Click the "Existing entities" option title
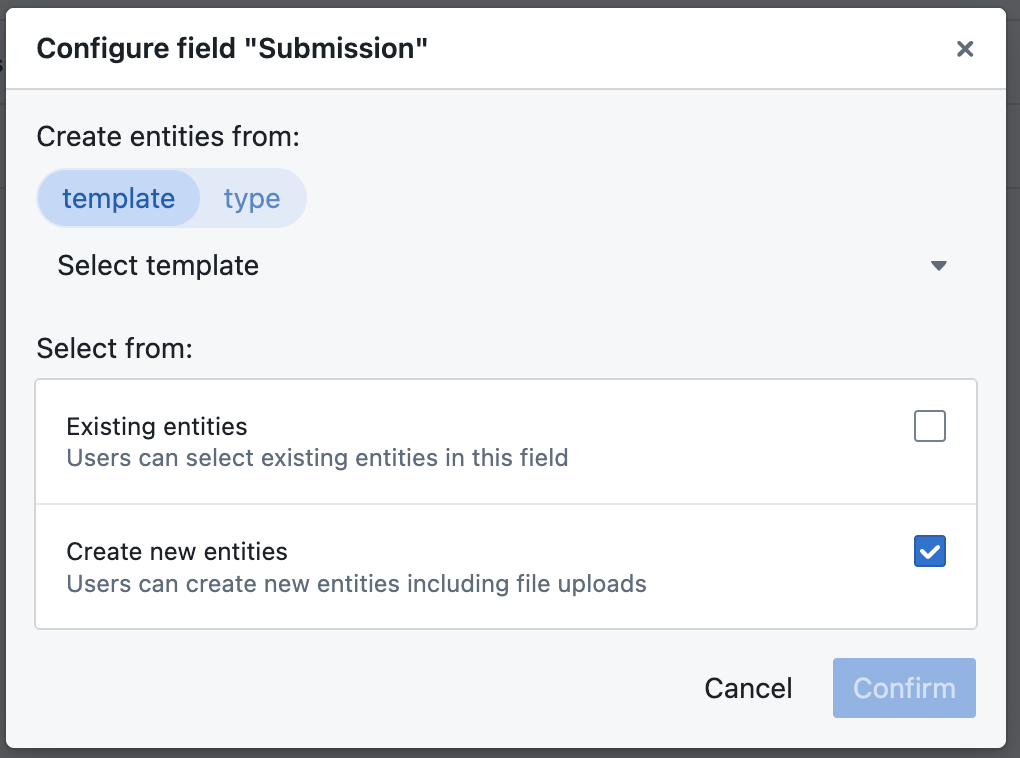1020x758 pixels. point(157,427)
